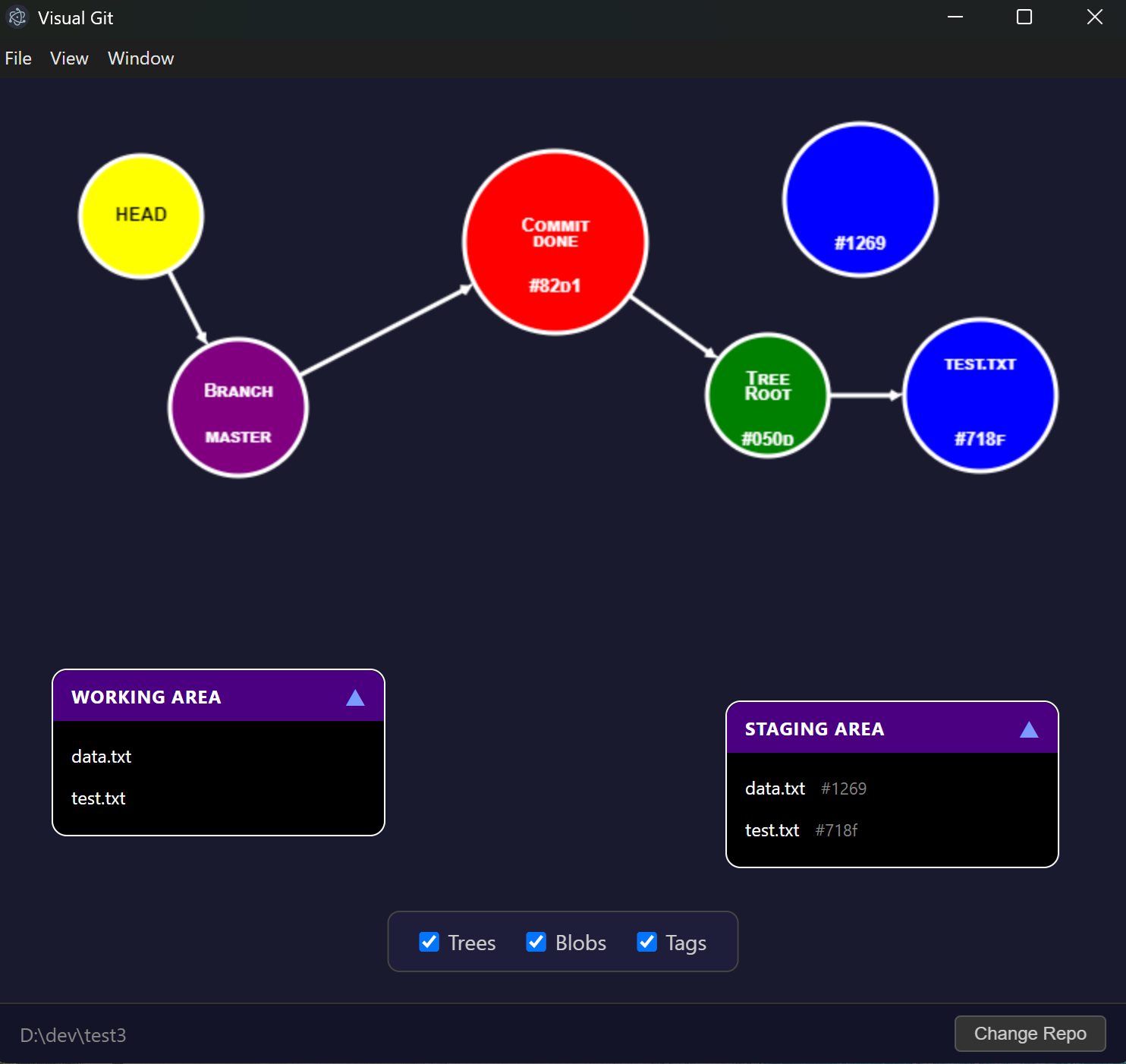
Task: Click the repository path field D:\dev\test3
Action: (x=73, y=1034)
